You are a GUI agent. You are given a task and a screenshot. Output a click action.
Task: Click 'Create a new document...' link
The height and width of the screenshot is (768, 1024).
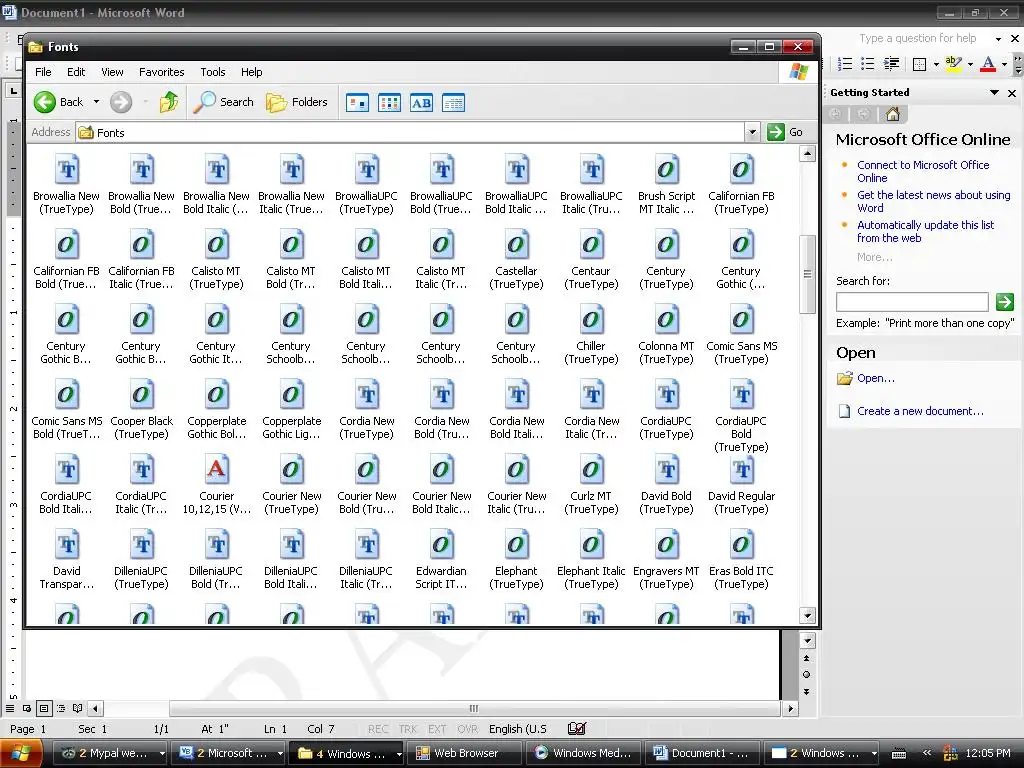(920, 411)
